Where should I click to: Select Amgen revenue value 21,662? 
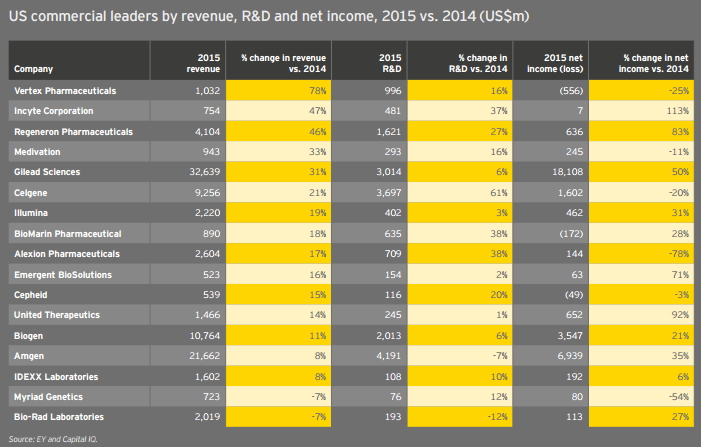pyautogui.click(x=205, y=356)
